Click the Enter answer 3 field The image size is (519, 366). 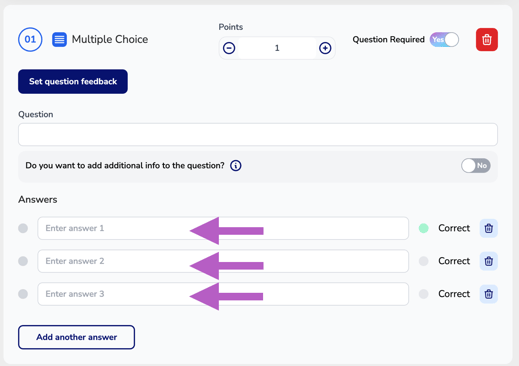click(223, 294)
